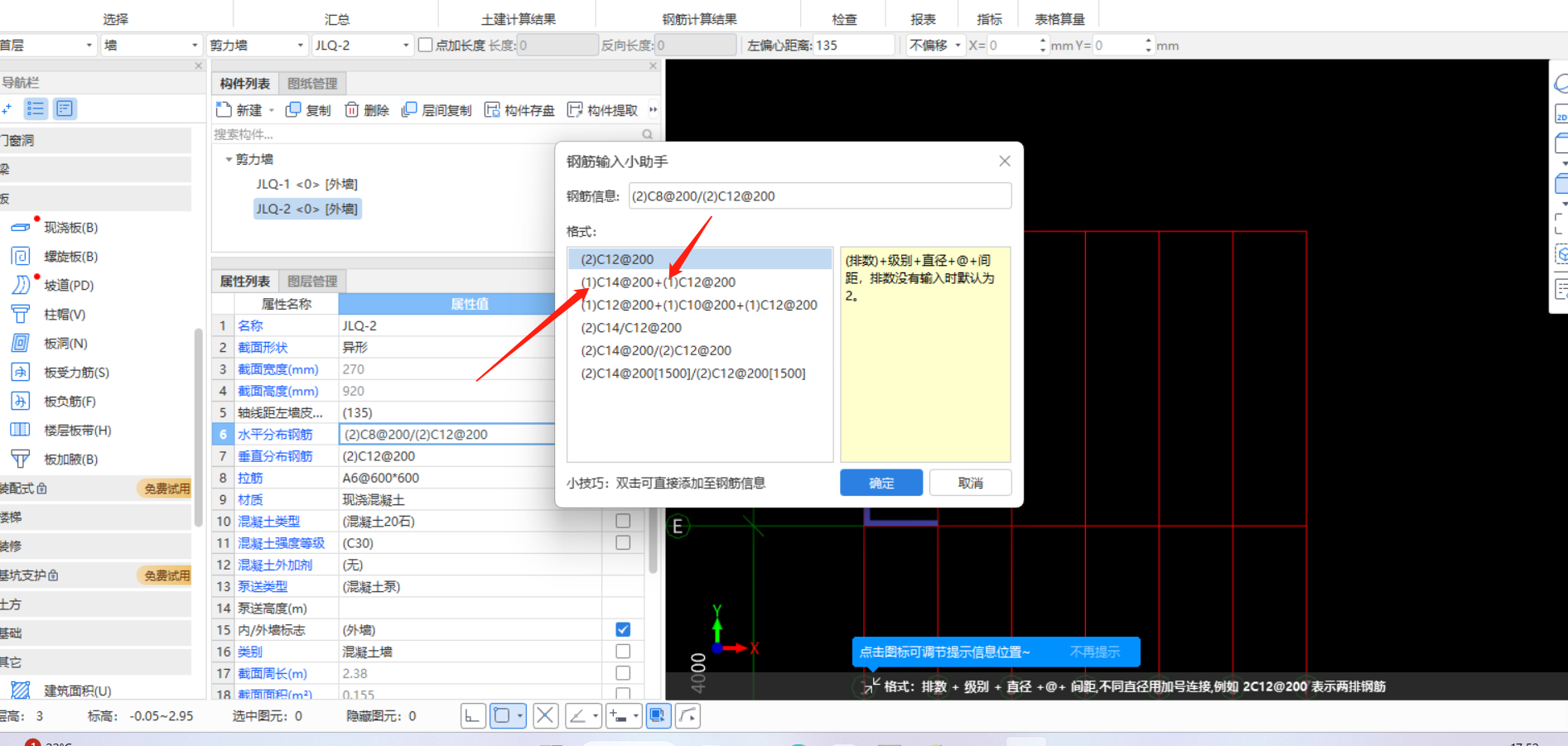The image size is (1568, 746).
Task: Select 板受力筋(S) rebar icon
Action: 20,372
